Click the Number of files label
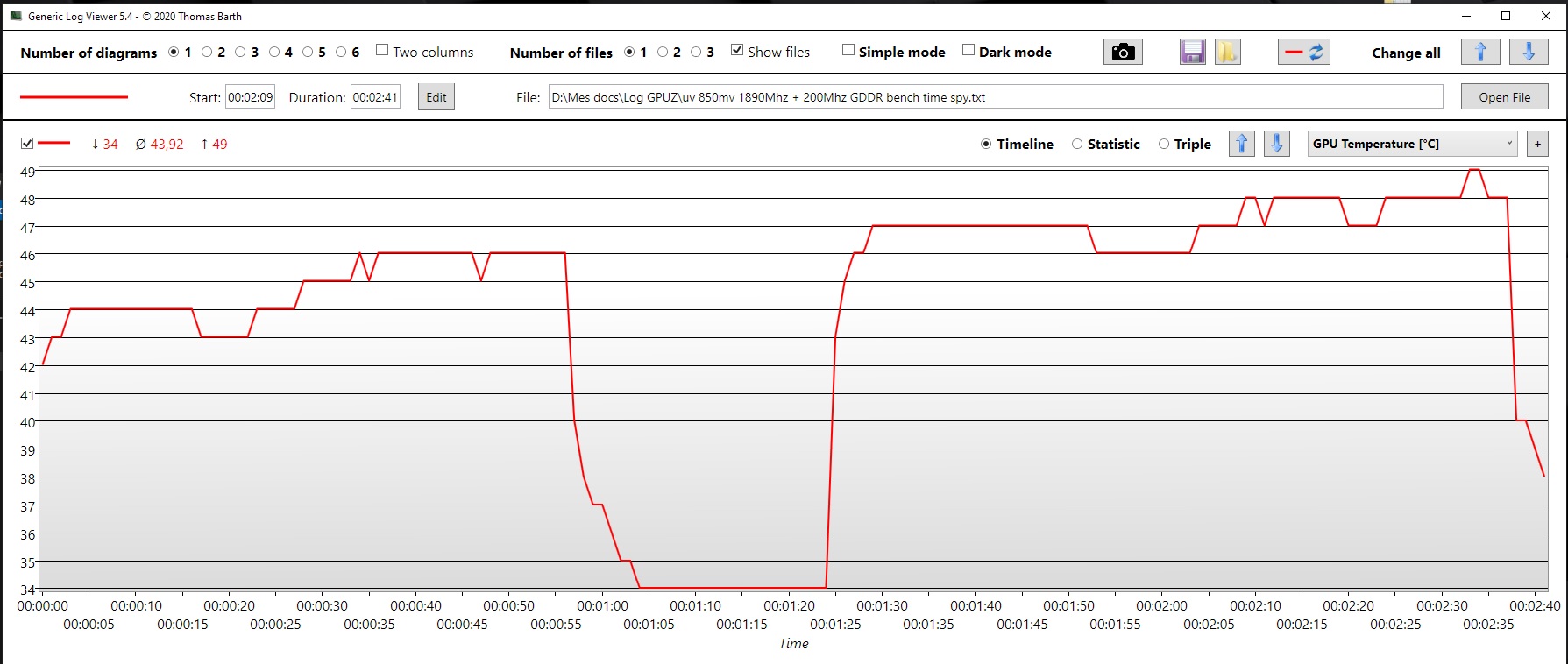Screen dimensions: 1568x664 [561, 53]
